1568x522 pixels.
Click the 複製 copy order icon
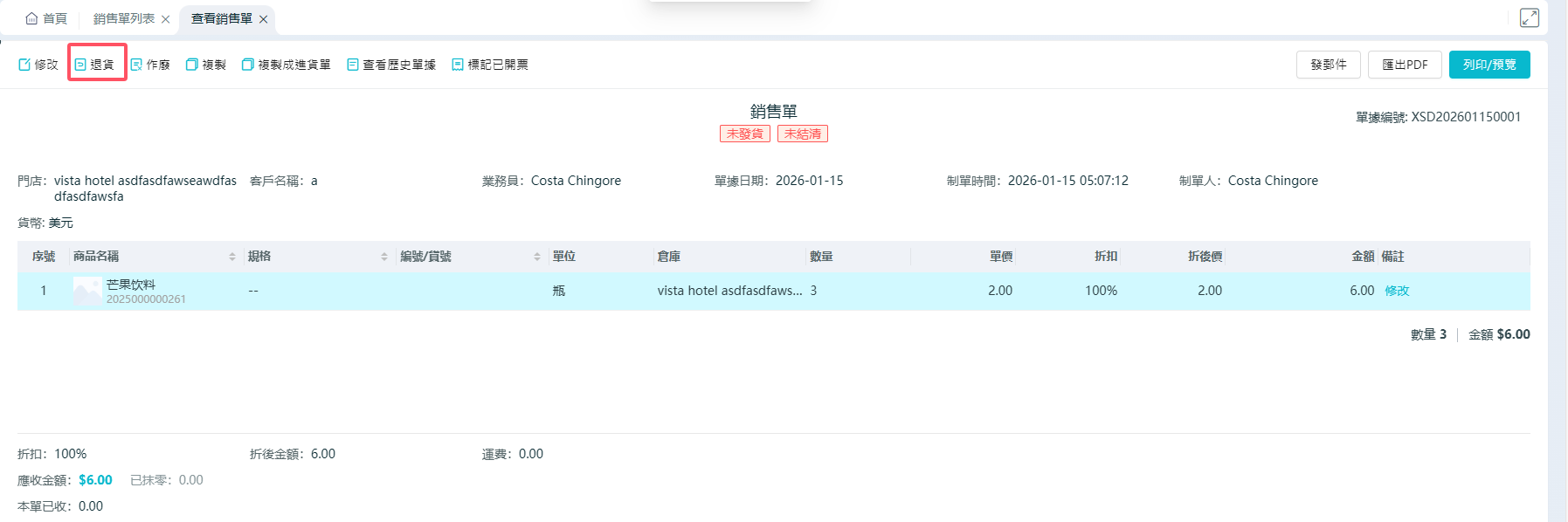pos(192,65)
